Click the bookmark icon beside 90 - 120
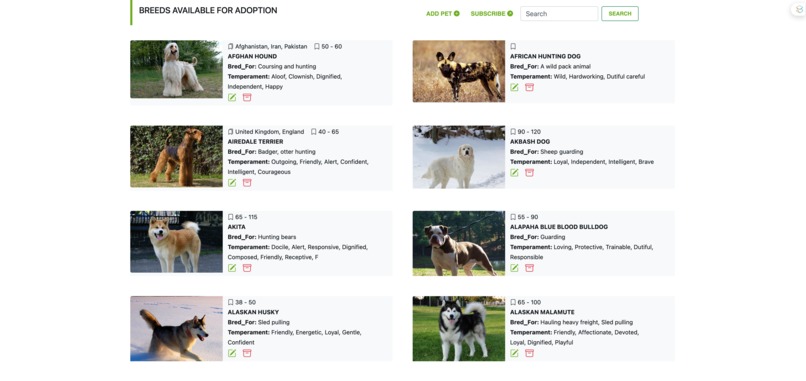Viewport: 806px width, 381px height. tap(513, 132)
